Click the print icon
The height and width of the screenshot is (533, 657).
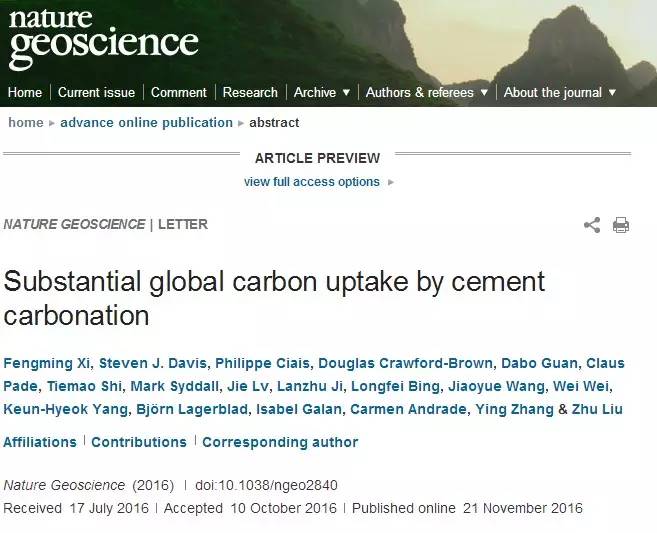click(621, 225)
